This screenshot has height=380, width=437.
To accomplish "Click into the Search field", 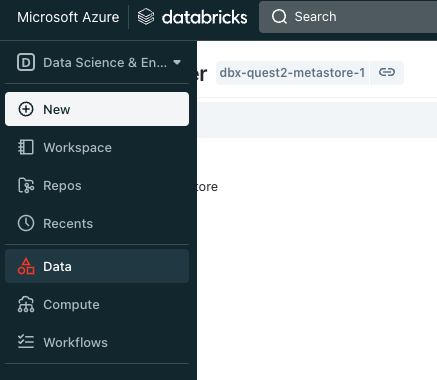I will click(x=348, y=17).
